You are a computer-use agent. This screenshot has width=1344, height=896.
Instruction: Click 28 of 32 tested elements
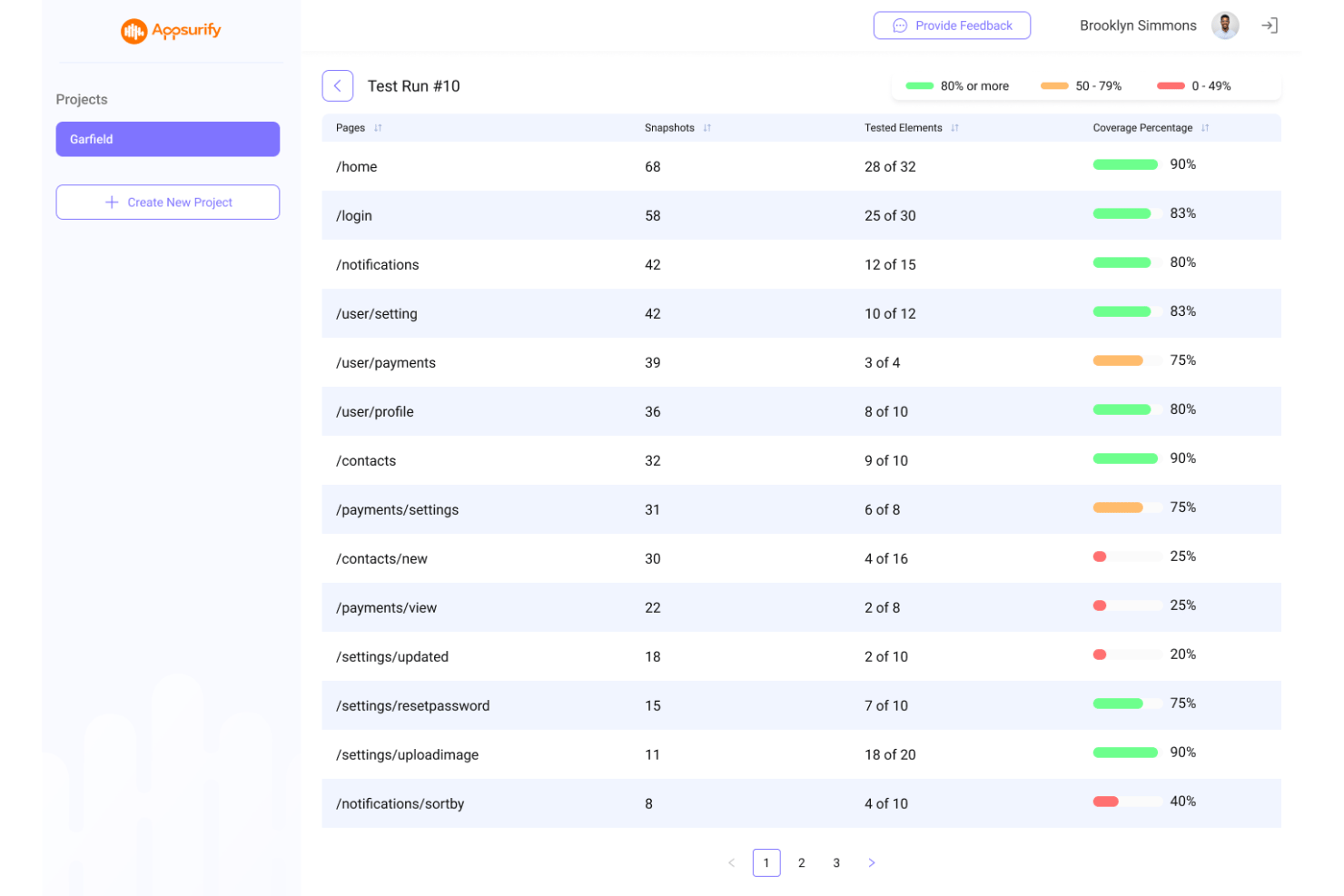[x=890, y=167]
